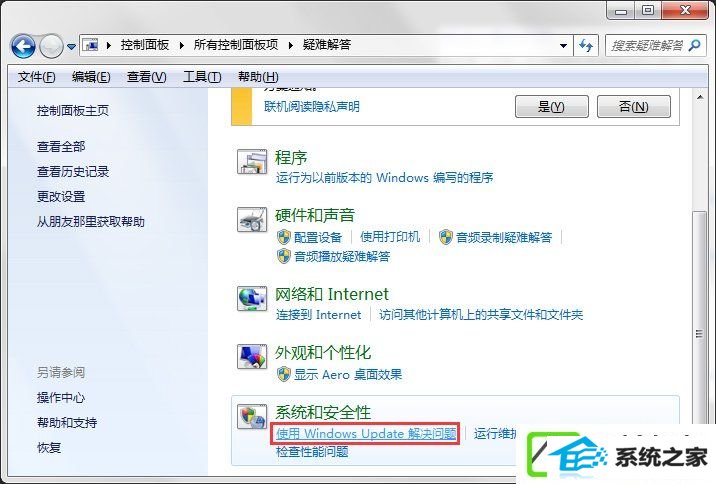Image resolution: width=716 pixels, height=484 pixels.
Task: Open 使用 Windows Update 解决问题 link
Action: pyautogui.click(x=366, y=433)
